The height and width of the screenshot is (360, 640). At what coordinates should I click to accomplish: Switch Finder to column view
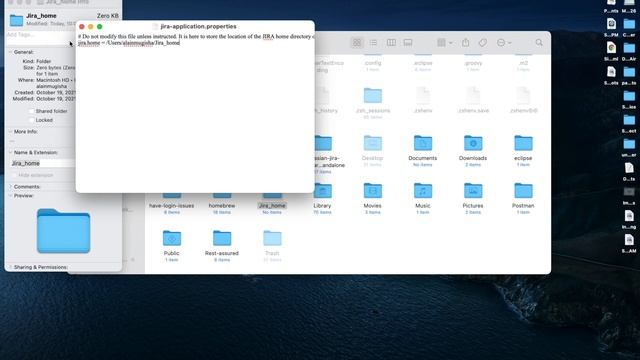click(x=391, y=42)
